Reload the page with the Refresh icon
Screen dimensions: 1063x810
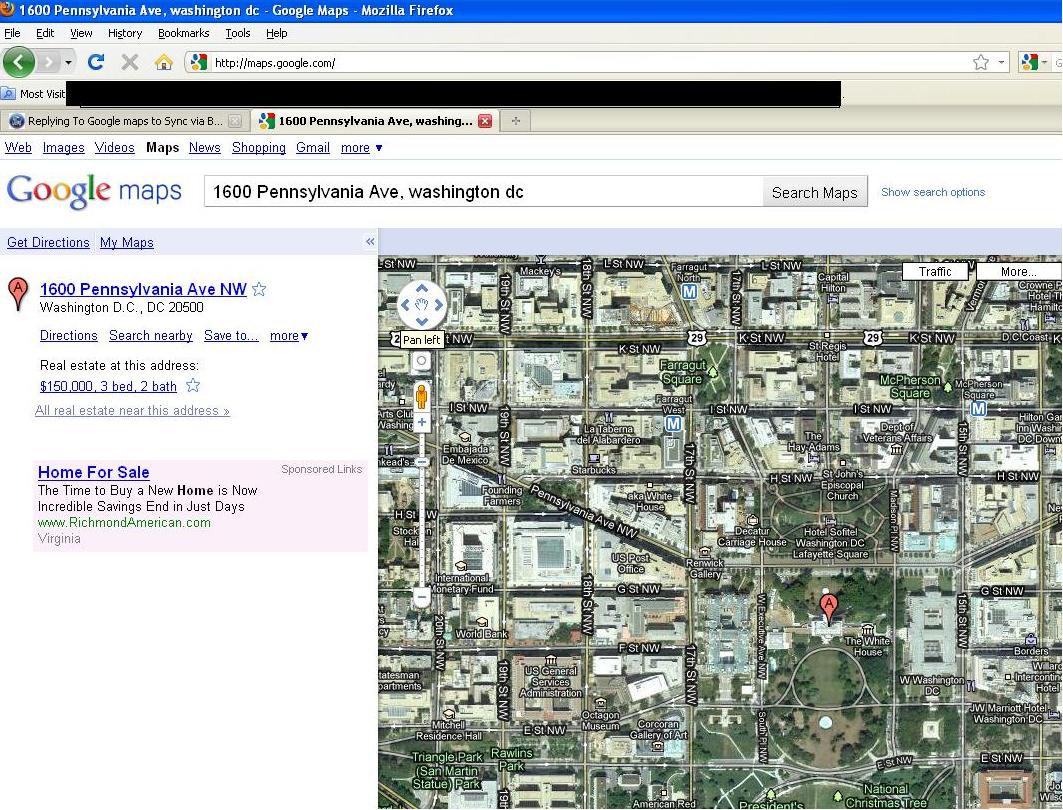tap(96, 62)
